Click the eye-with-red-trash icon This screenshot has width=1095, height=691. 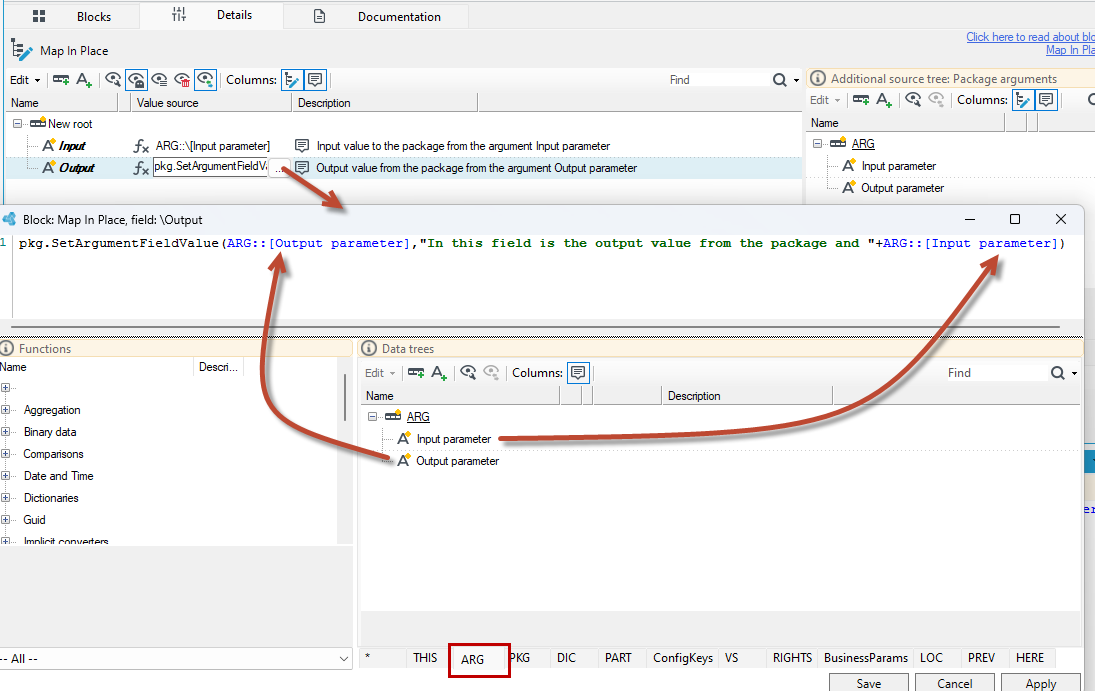click(x=182, y=80)
